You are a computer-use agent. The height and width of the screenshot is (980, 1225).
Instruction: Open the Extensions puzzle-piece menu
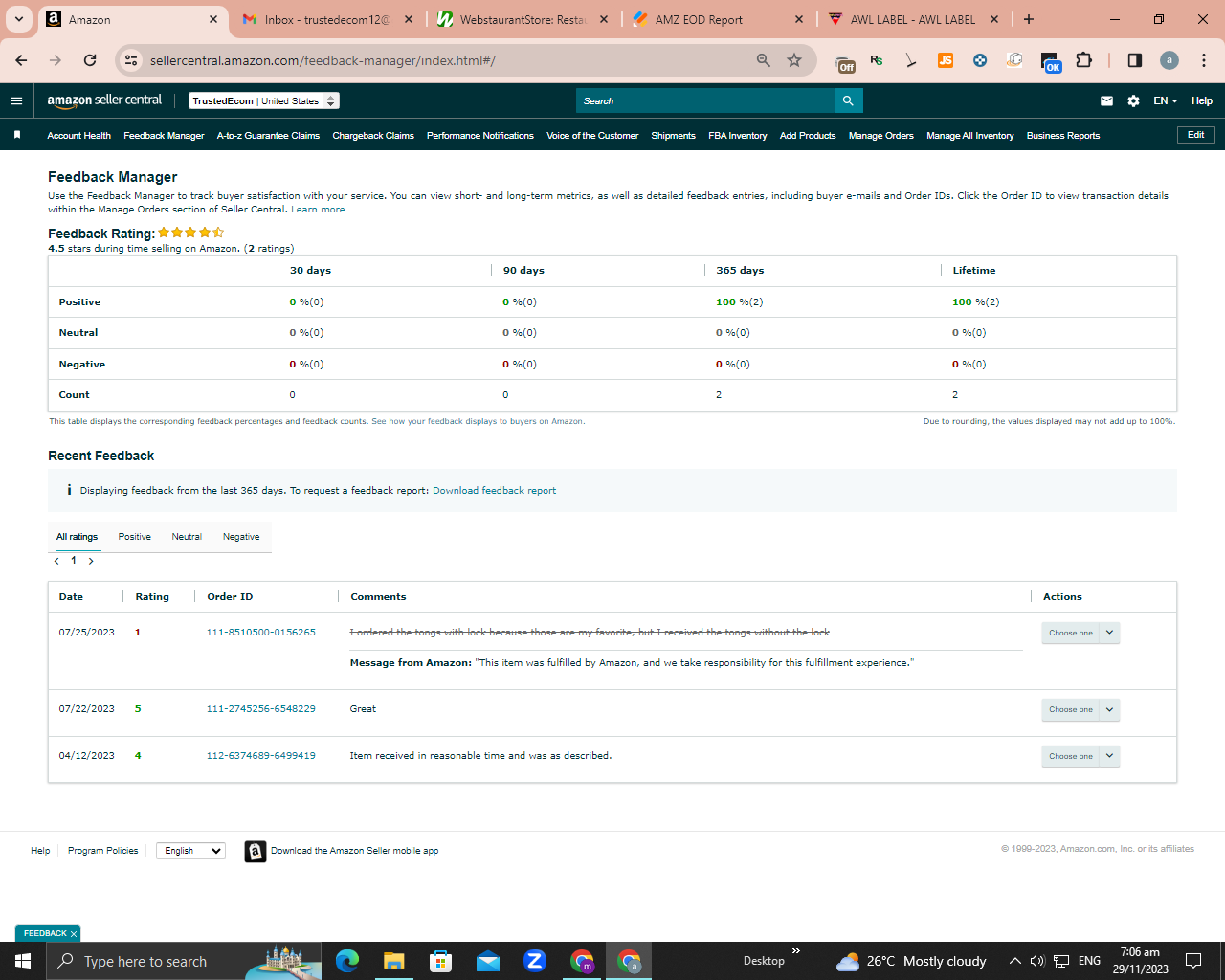(x=1083, y=60)
